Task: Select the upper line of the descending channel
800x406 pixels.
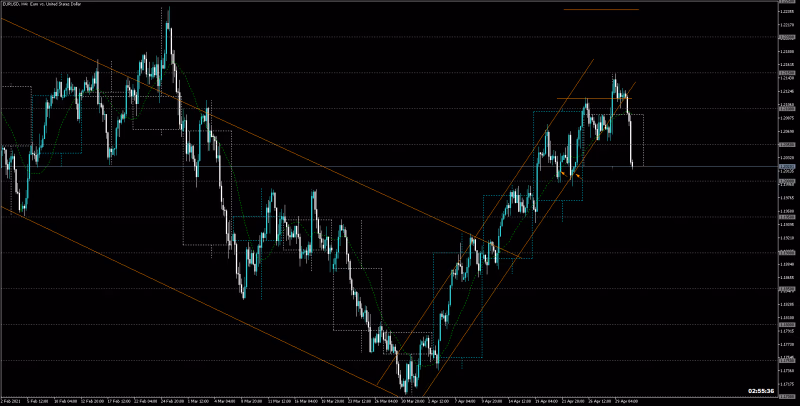Action: (300, 157)
